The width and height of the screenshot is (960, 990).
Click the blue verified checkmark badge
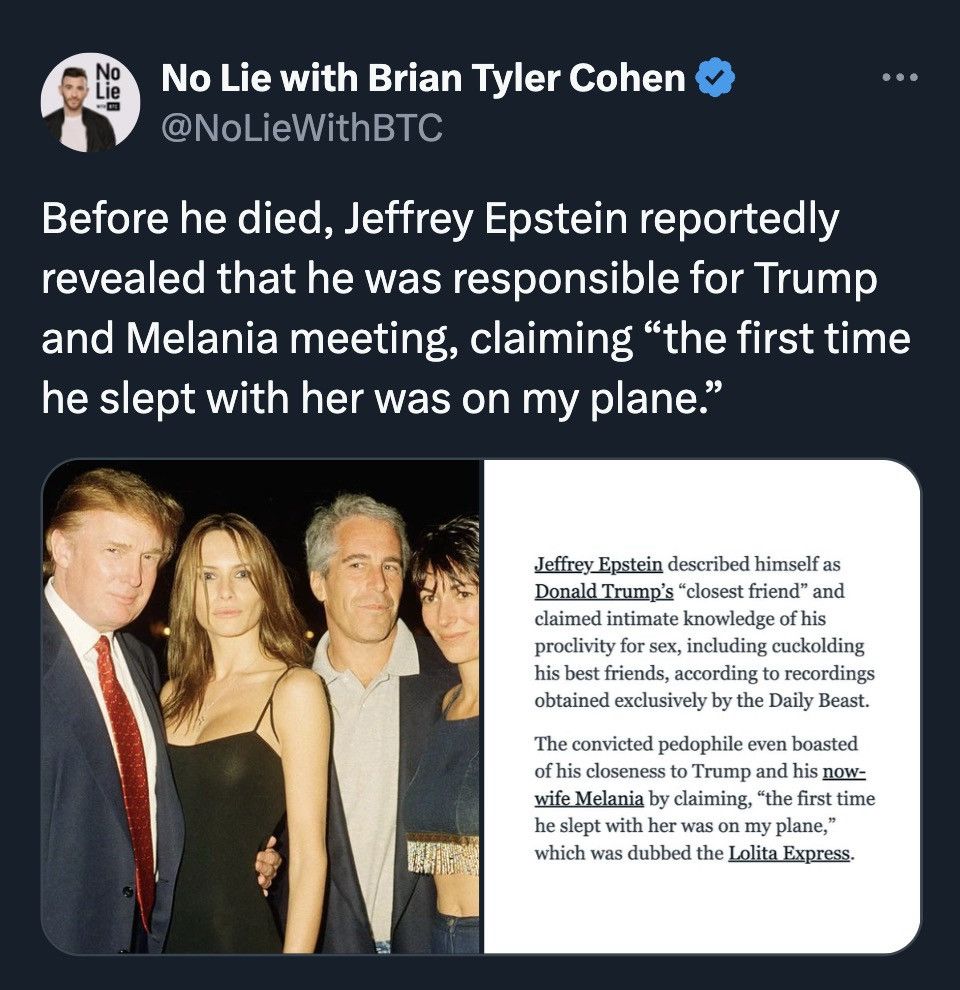click(717, 79)
